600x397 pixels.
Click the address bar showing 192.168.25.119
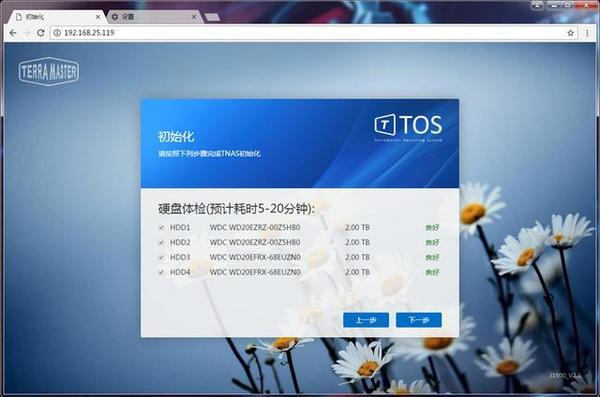[x=306, y=33]
